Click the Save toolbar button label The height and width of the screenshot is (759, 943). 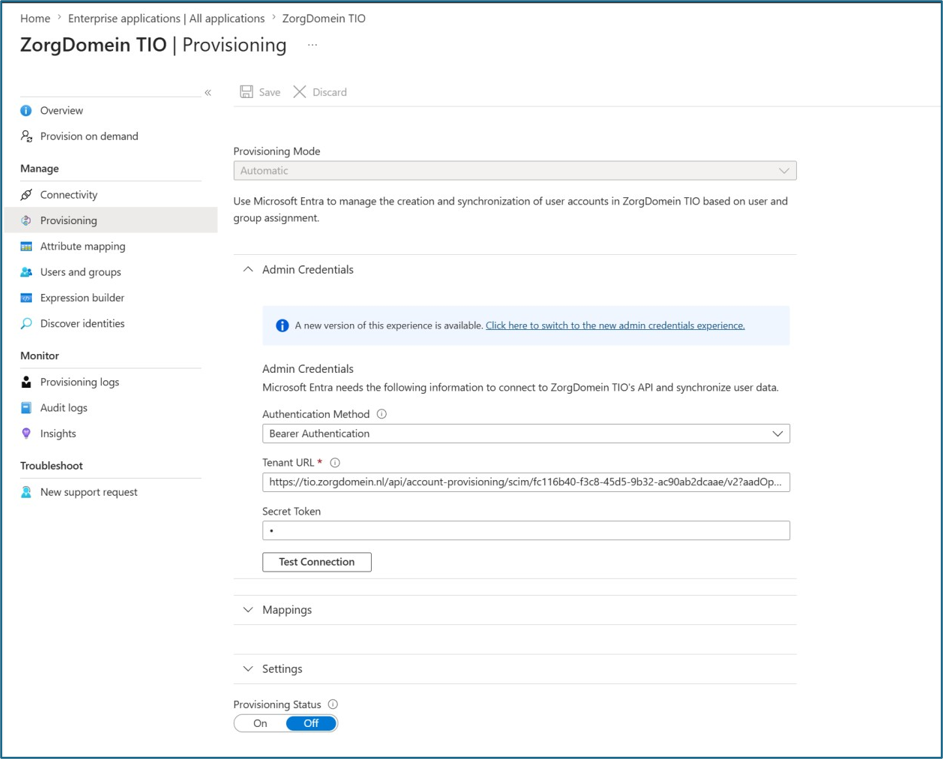pyautogui.click(x=269, y=92)
